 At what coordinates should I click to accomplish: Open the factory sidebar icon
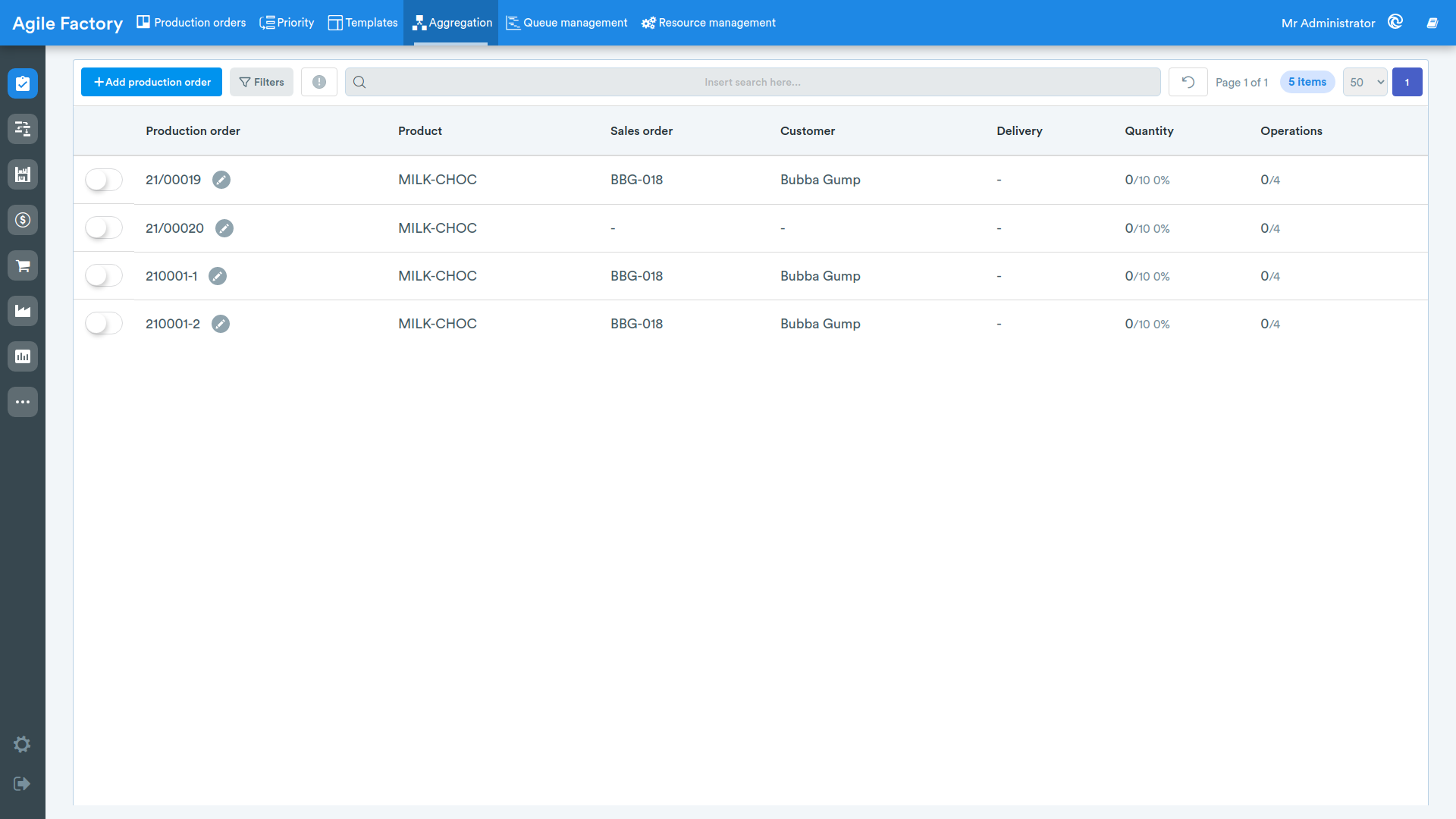pyautogui.click(x=23, y=311)
